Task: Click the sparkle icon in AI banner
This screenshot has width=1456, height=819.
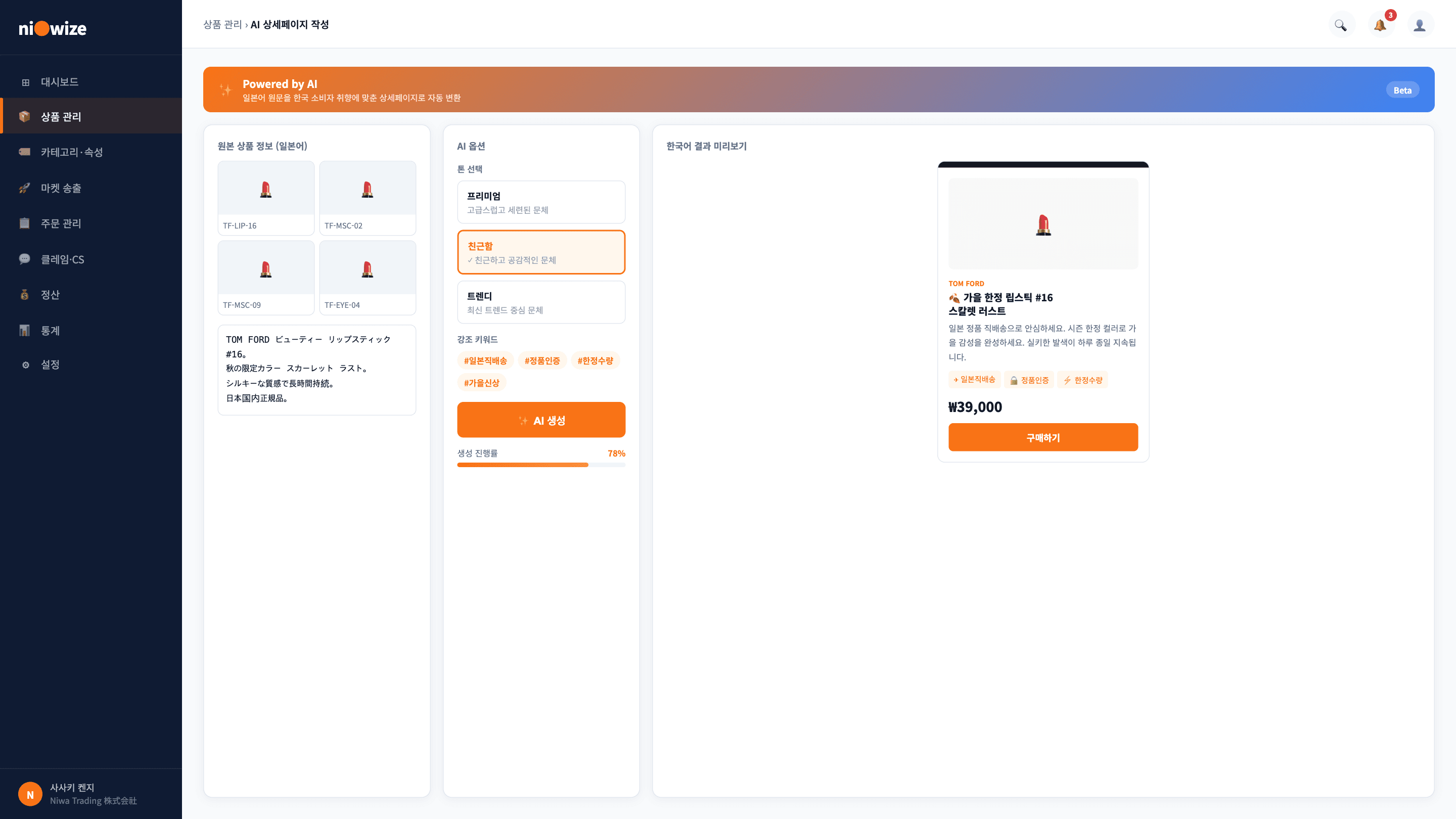Action: click(x=225, y=90)
